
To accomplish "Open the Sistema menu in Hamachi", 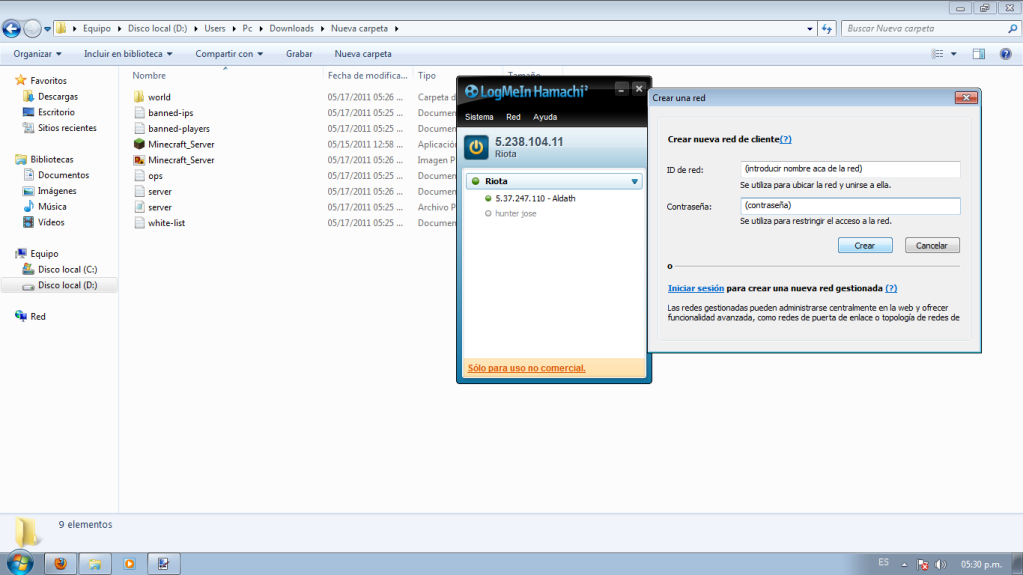I will click(479, 117).
